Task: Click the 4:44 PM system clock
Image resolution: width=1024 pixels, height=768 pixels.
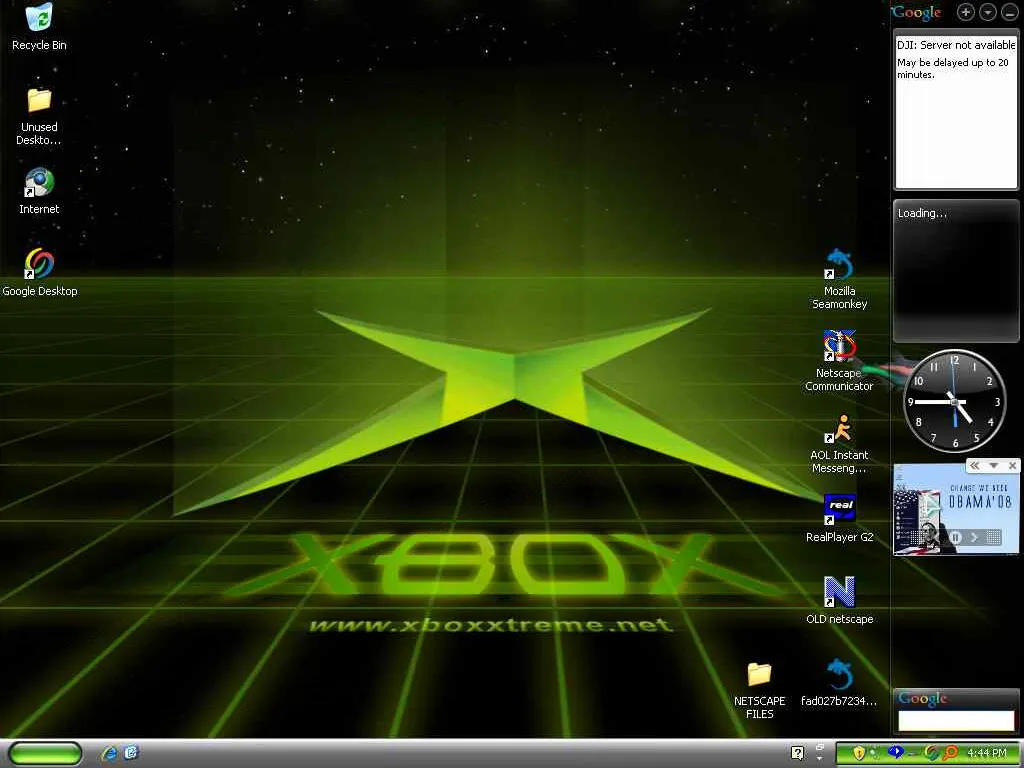Action: point(987,754)
